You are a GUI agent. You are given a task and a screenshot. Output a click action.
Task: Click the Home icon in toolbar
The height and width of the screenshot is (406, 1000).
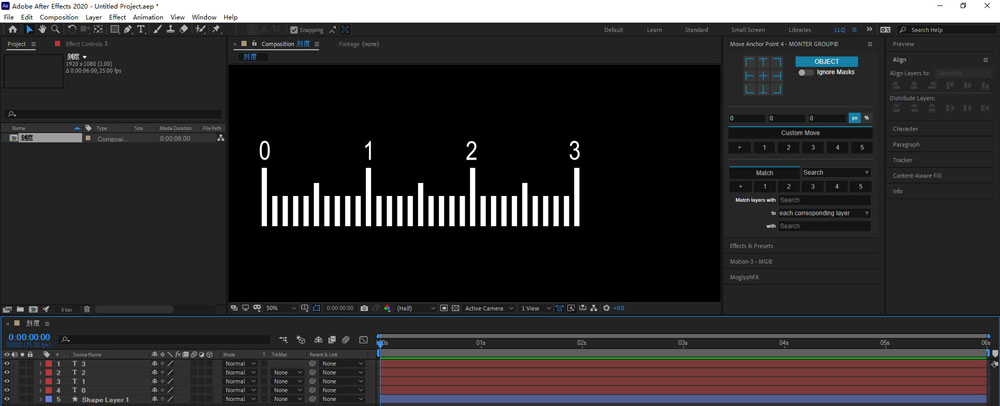12,30
